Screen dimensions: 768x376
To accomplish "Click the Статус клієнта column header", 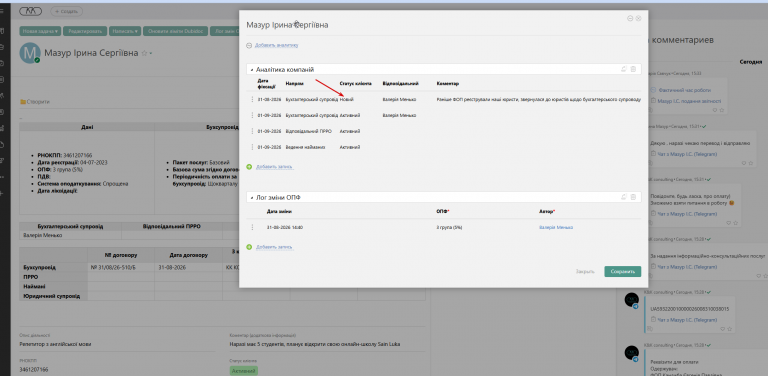I will (356, 84).
